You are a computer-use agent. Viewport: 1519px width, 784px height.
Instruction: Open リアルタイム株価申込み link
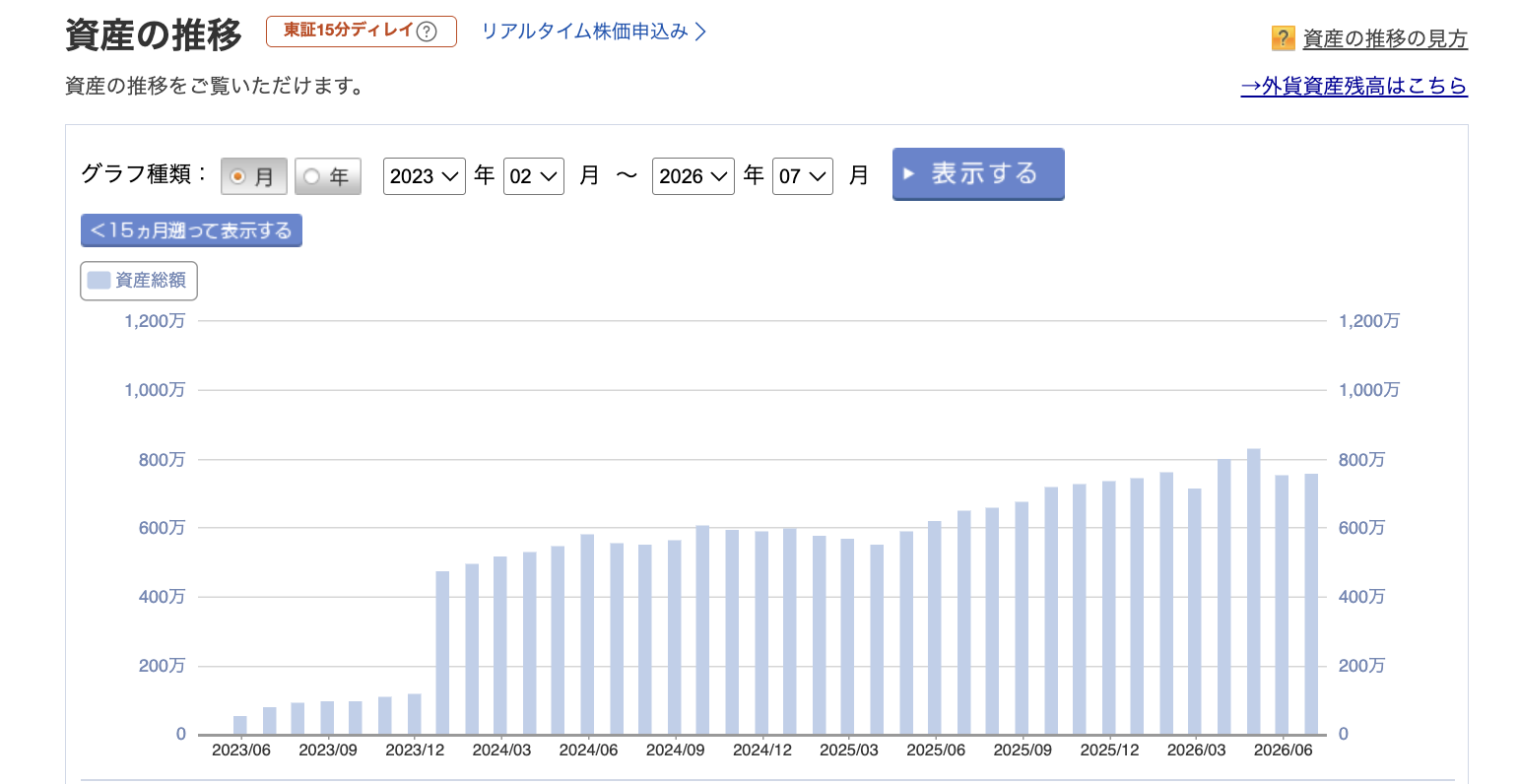pos(594,32)
